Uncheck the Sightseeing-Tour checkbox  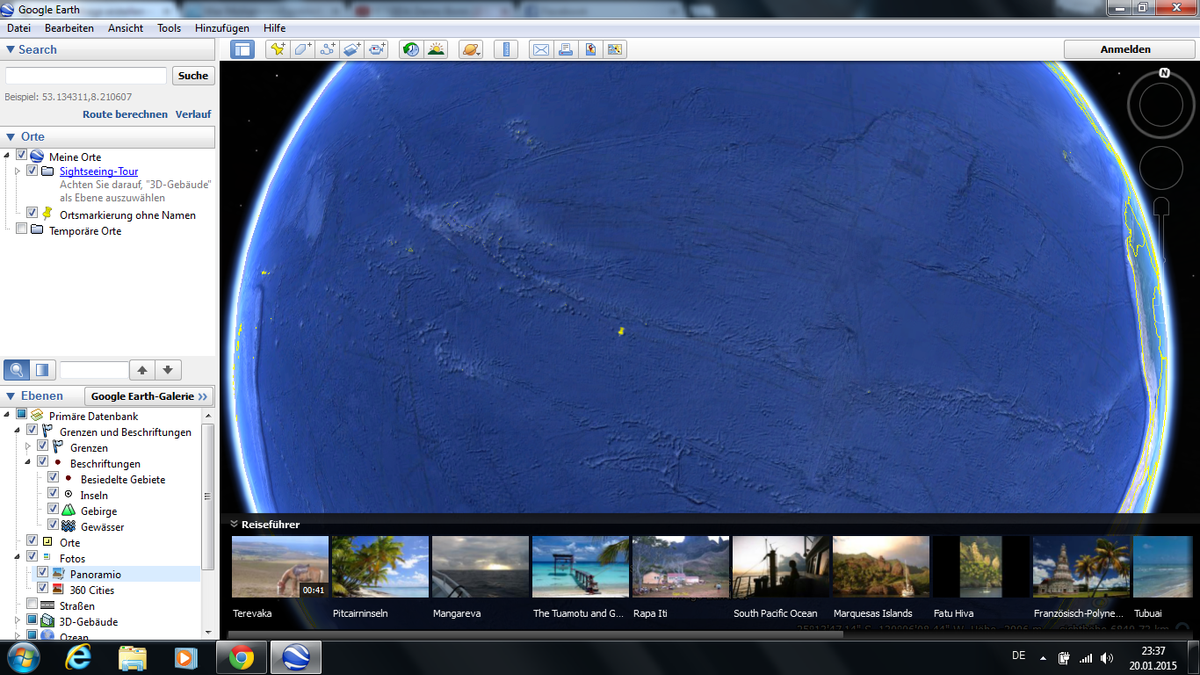[33, 171]
